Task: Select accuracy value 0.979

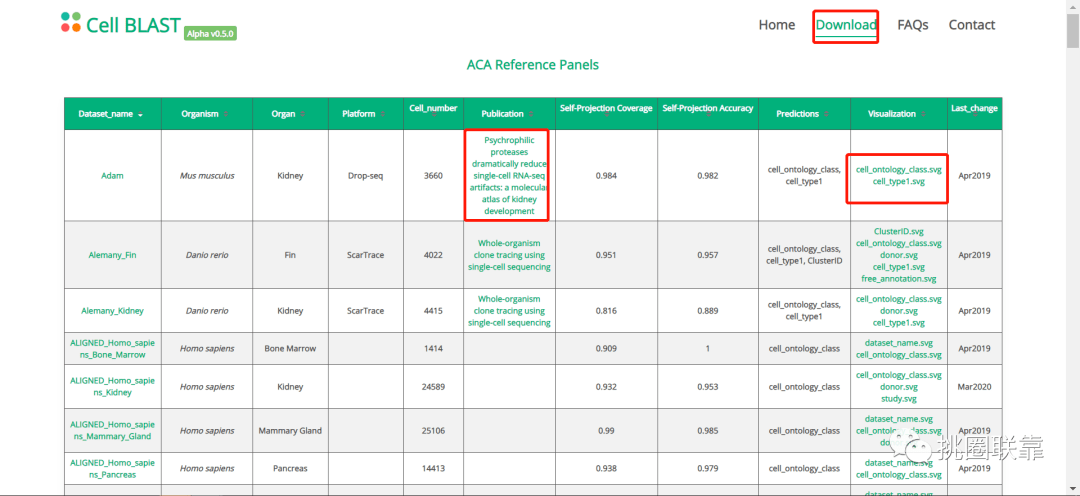Action: pos(707,468)
